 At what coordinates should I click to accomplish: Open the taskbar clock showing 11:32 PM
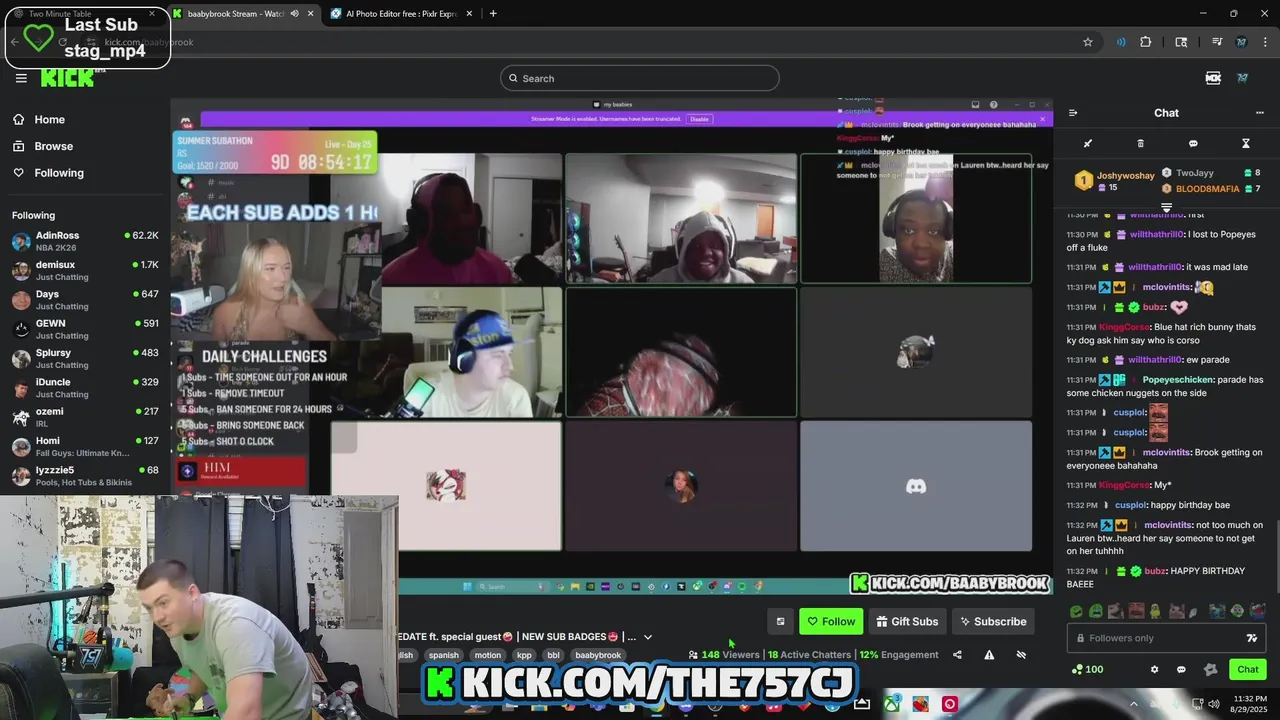pyautogui.click(x=1249, y=704)
